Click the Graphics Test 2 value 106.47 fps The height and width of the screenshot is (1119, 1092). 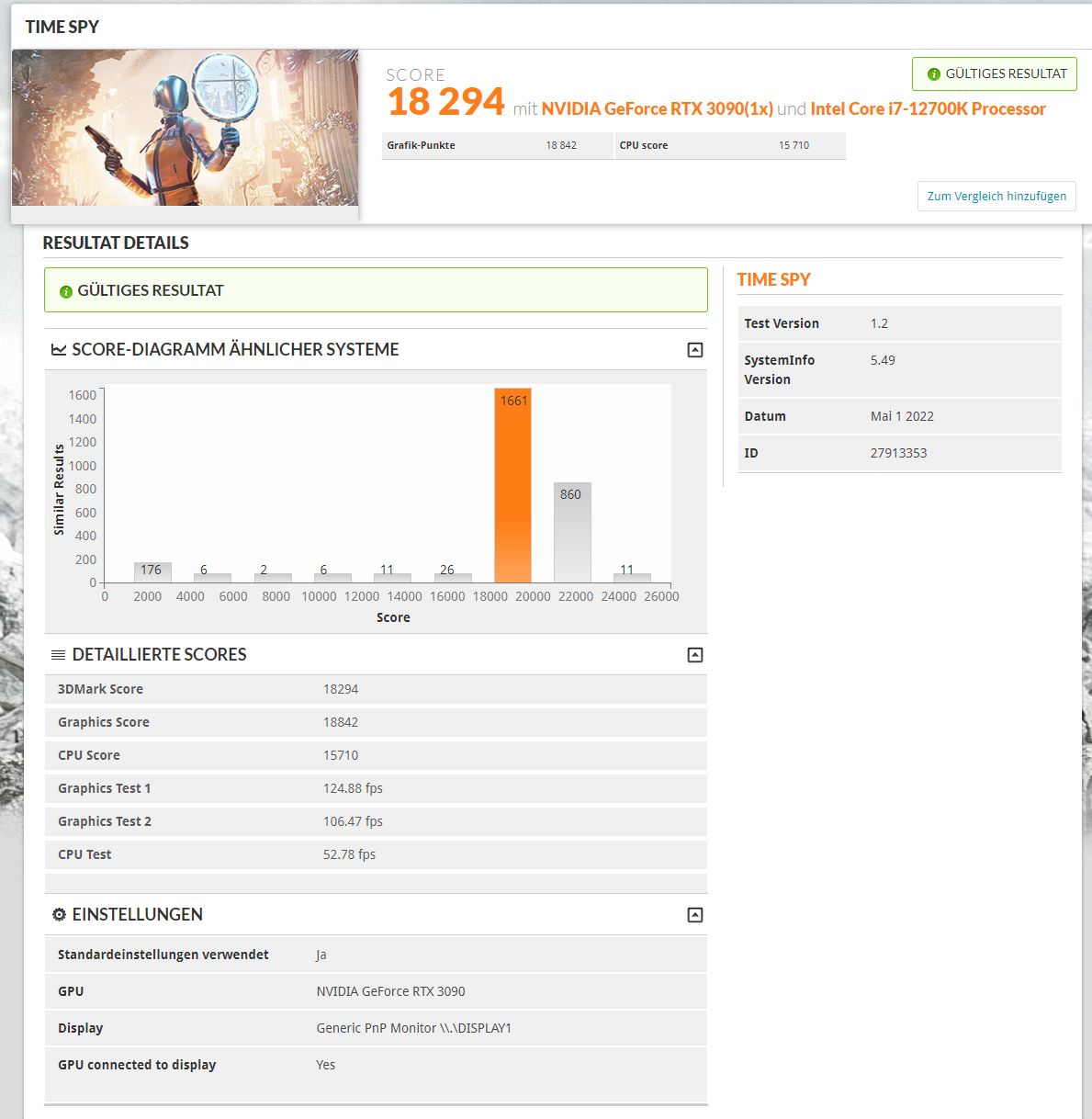coord(353,821)
